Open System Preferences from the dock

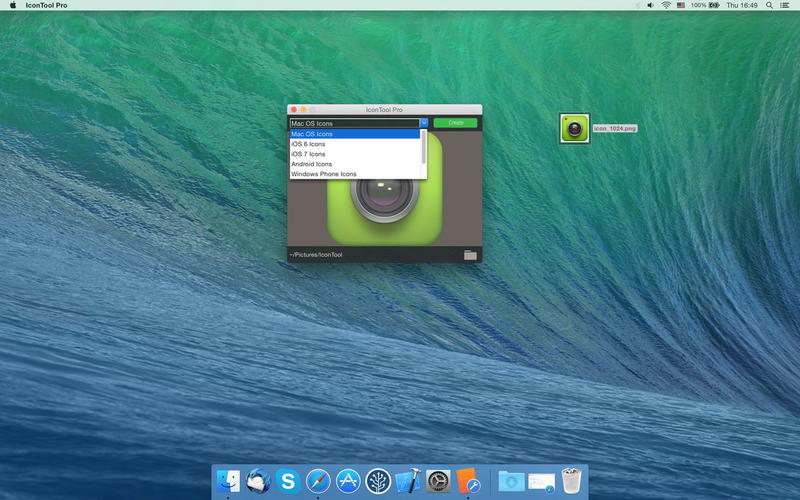tap(438, 481)
